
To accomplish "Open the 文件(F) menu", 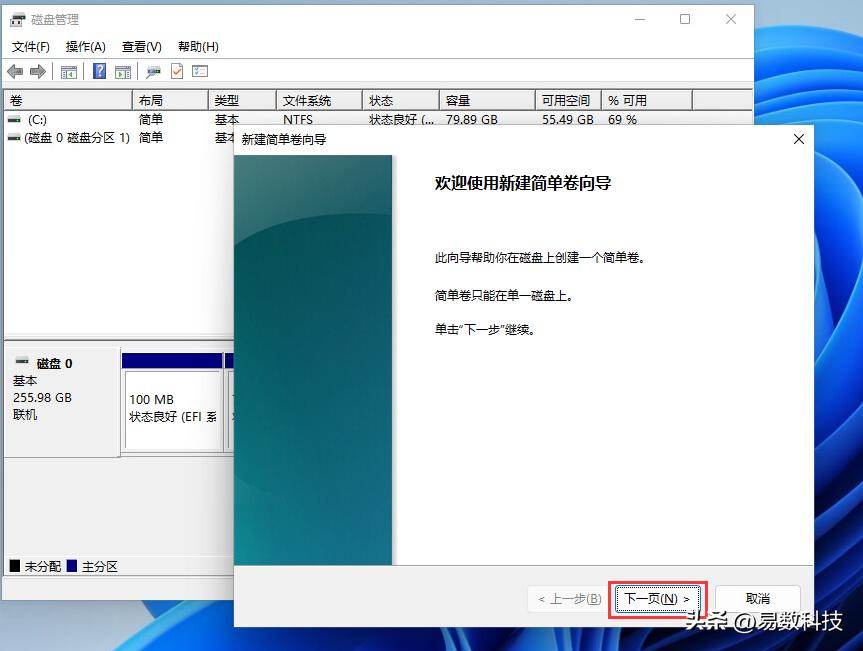I will (31, 46).
